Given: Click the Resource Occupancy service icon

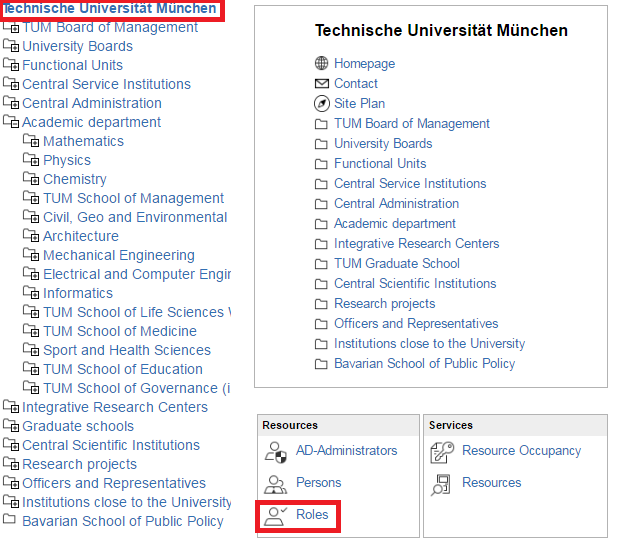Looking at the screenshot, I should [442, 452].
